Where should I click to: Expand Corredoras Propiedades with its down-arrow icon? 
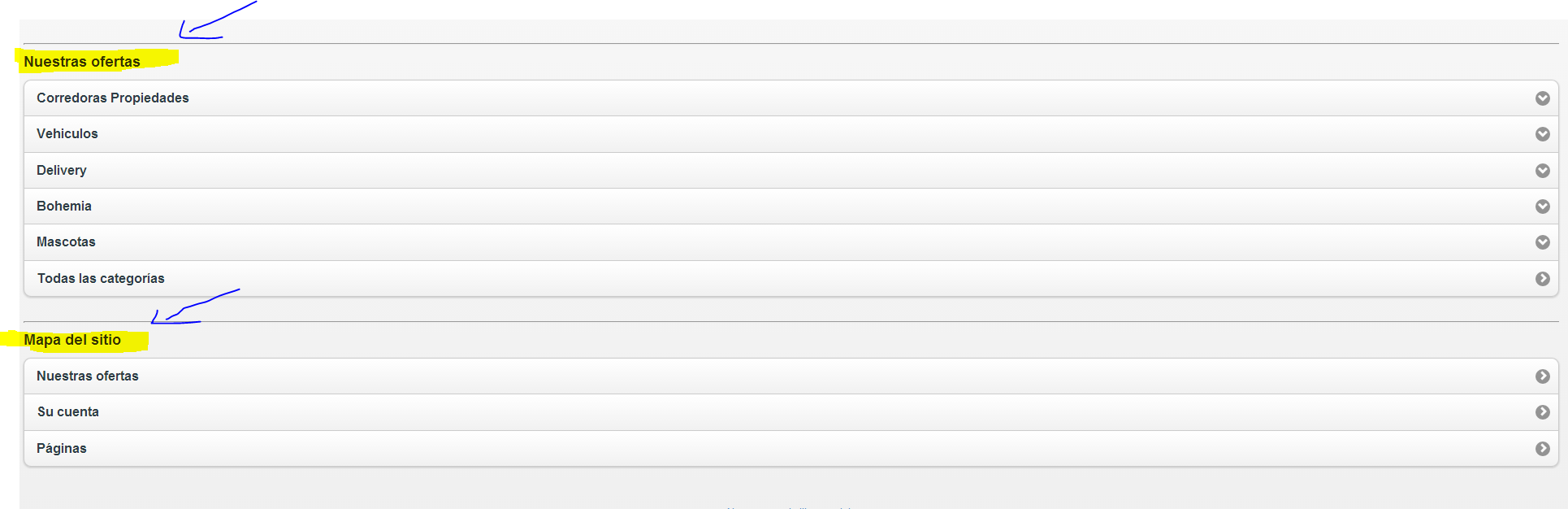[1542, 98]
